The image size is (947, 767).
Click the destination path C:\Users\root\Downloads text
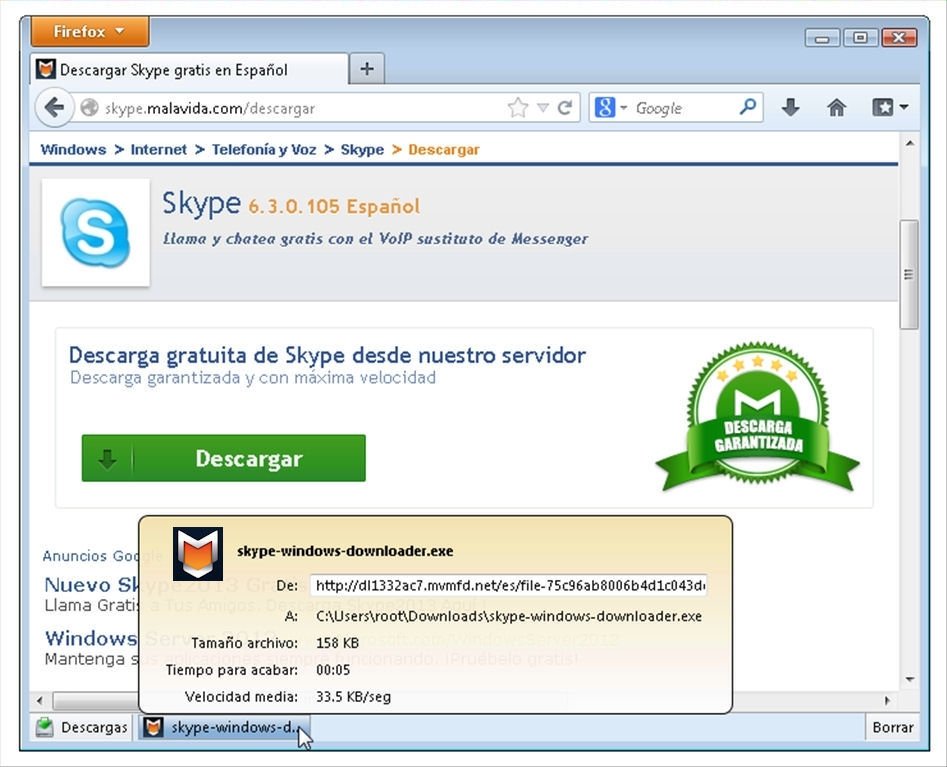[x=509, y=617]
